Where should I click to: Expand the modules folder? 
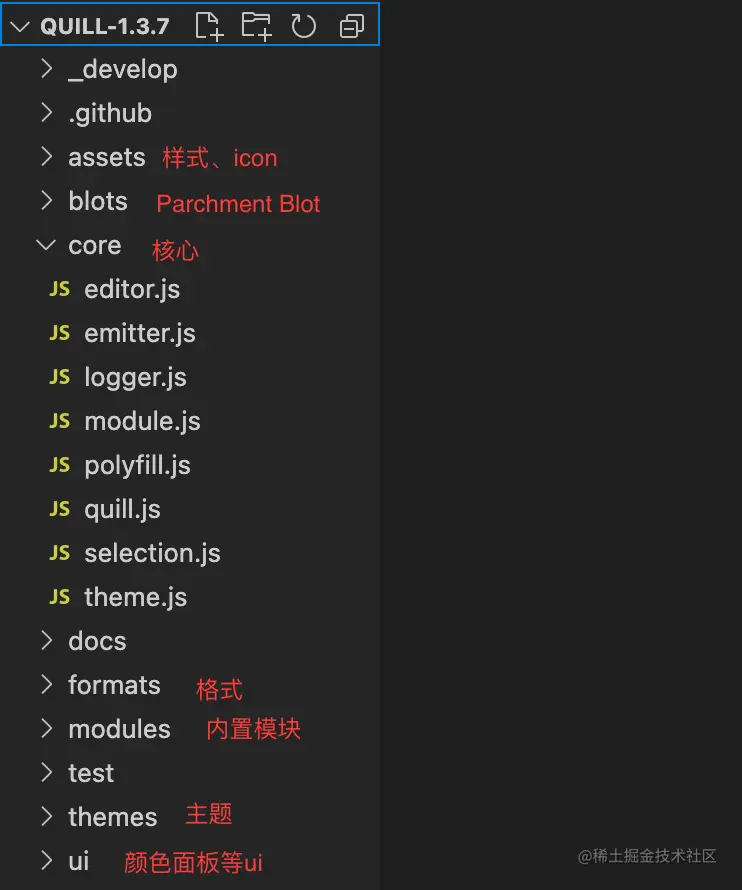[x=45, y=729]
